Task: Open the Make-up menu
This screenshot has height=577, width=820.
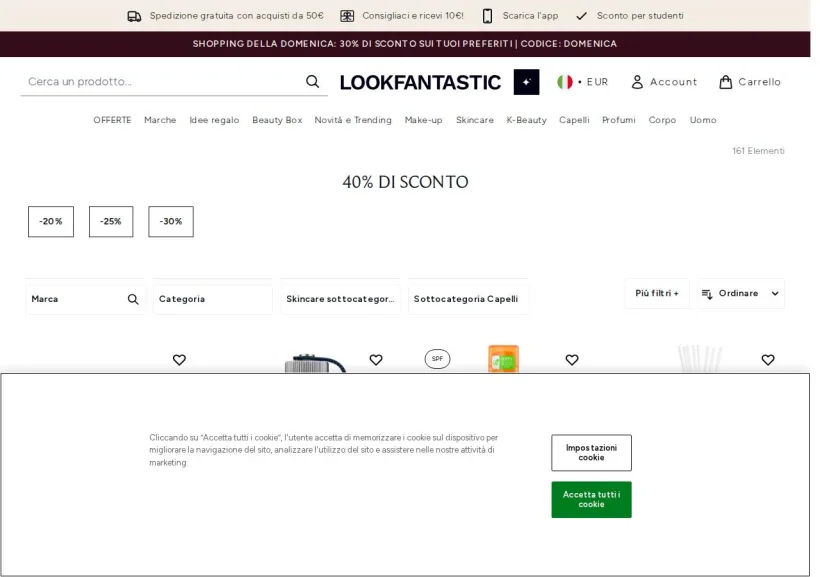Action: point(424,120)
